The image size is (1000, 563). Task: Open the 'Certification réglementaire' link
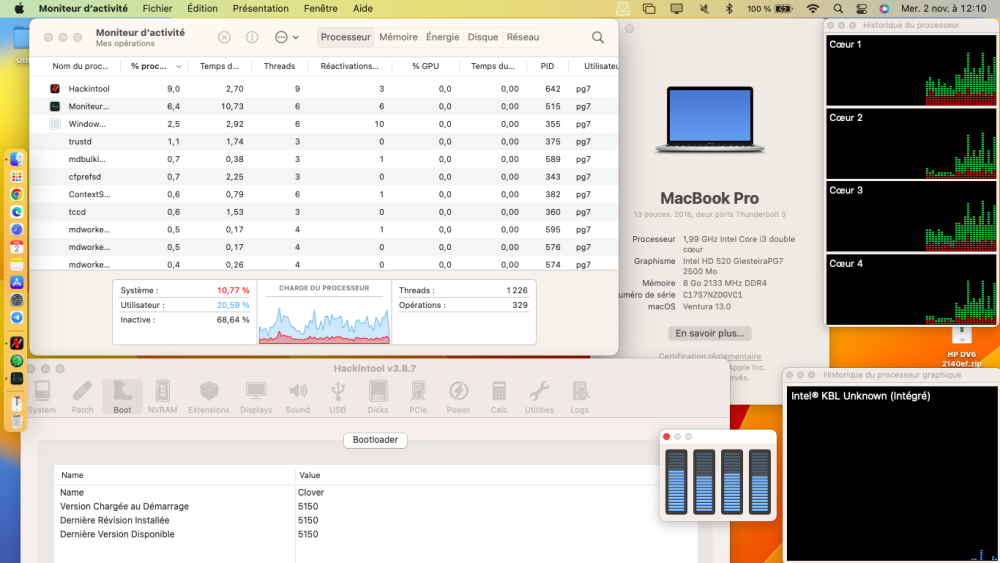pos(709,356)
